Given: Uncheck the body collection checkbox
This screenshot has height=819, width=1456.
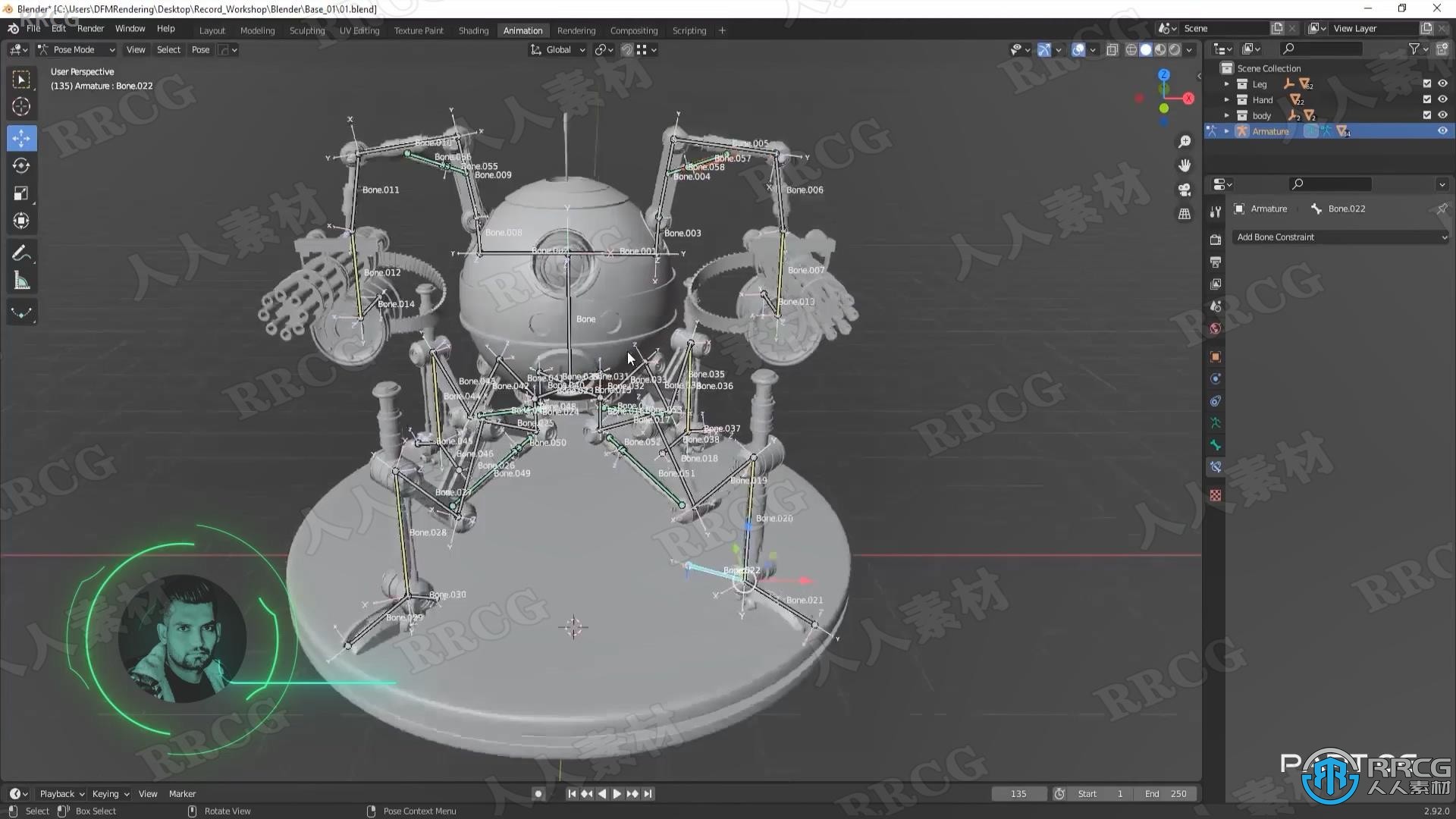Looking at the screenshot, I should click(x=1426, y=115).
